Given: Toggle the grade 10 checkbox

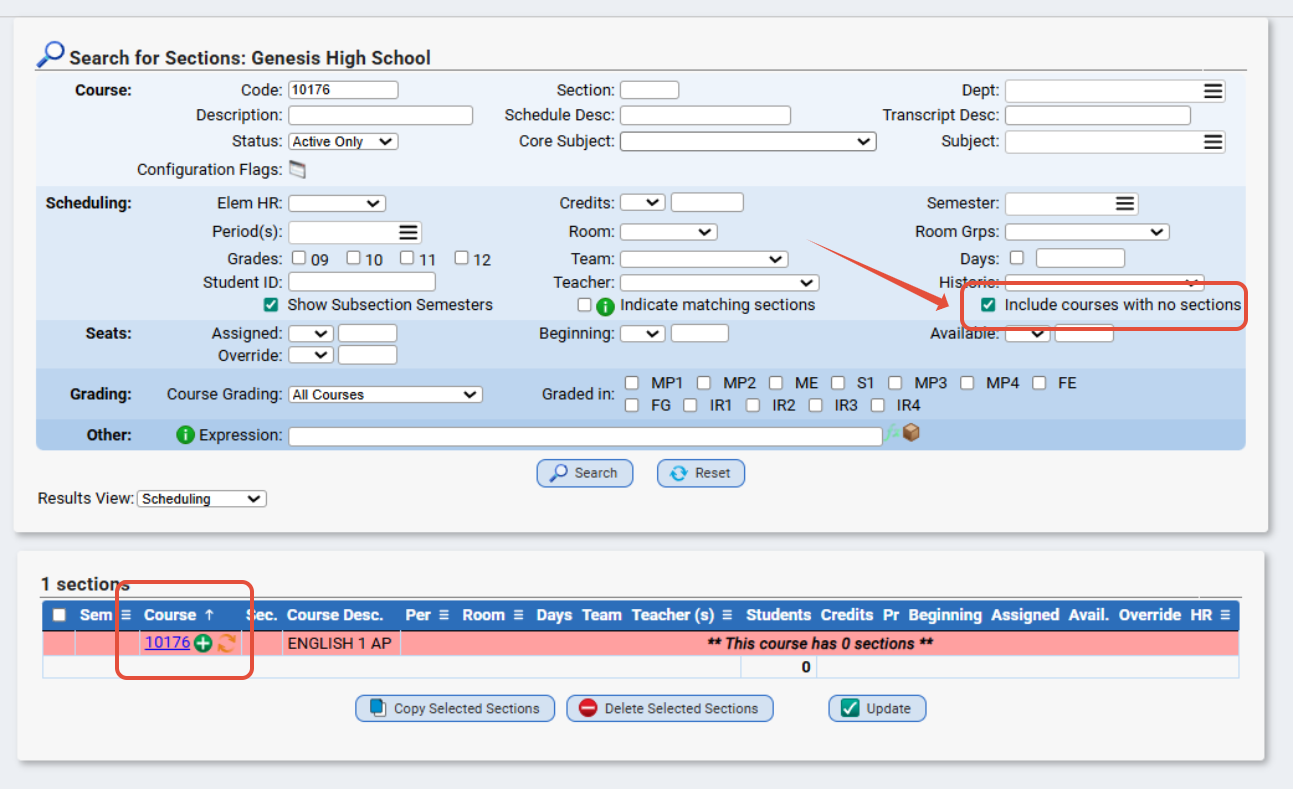Looking at the screenshot, I should (353, 258).
